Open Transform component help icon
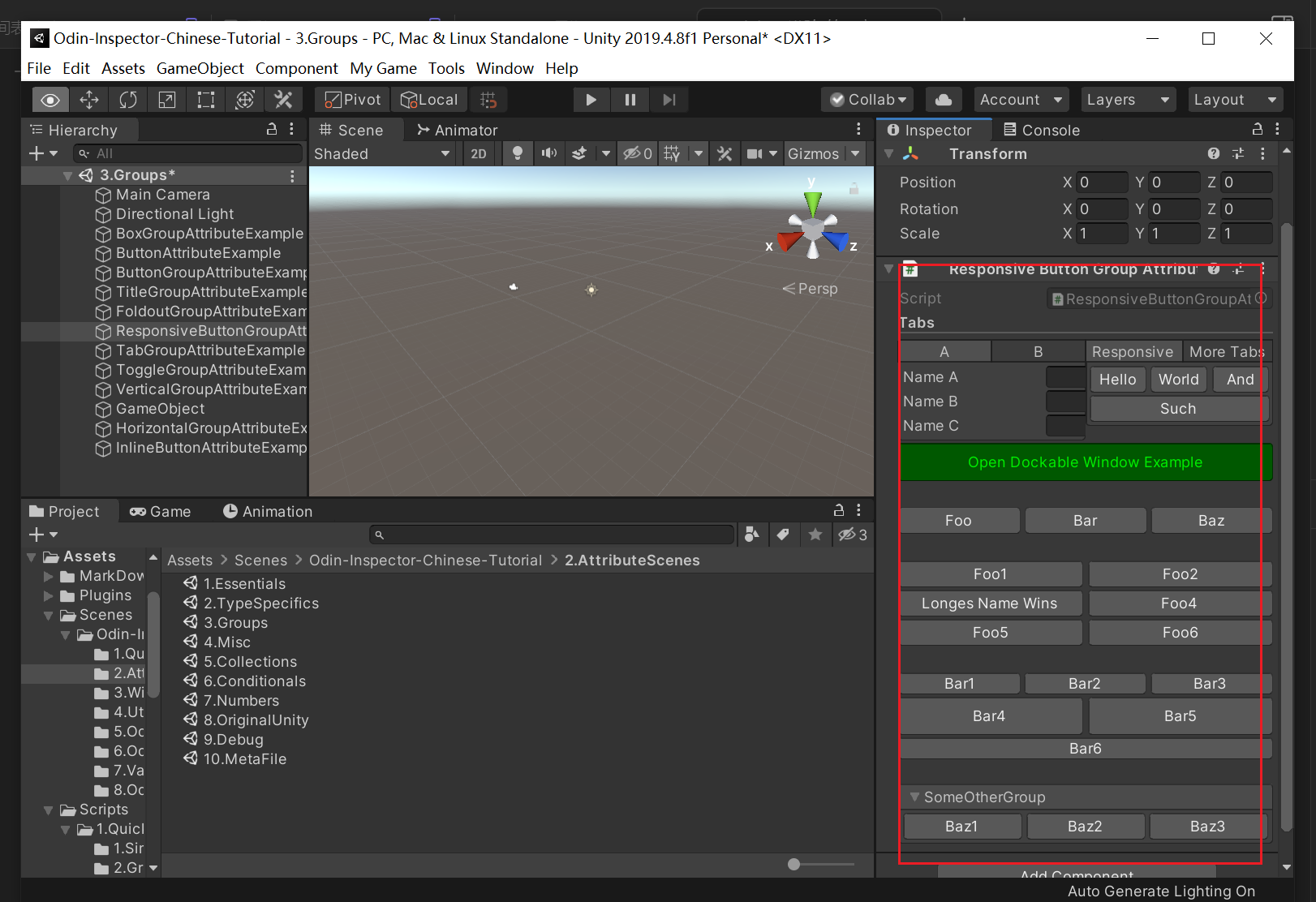This screenshot has width=1316, height=902. click(x=1214, y=153)
